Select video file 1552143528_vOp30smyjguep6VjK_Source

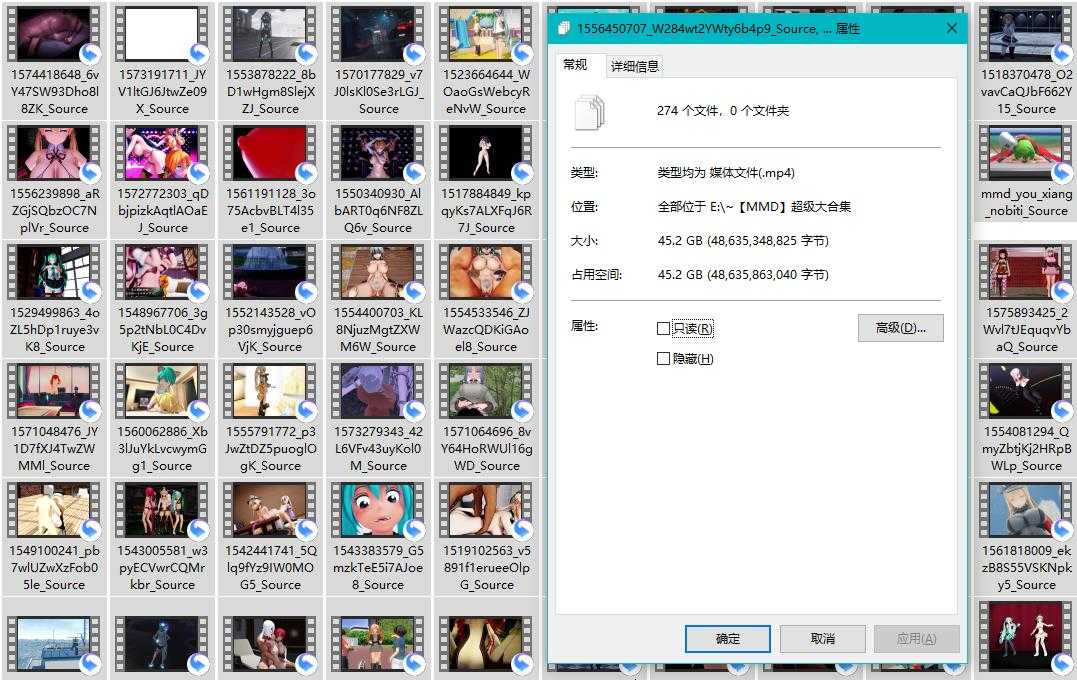coord(270,299)
